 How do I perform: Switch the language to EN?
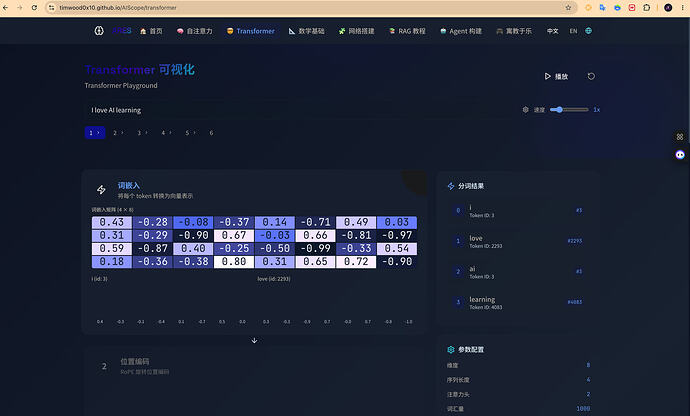[x=573, y=31]
